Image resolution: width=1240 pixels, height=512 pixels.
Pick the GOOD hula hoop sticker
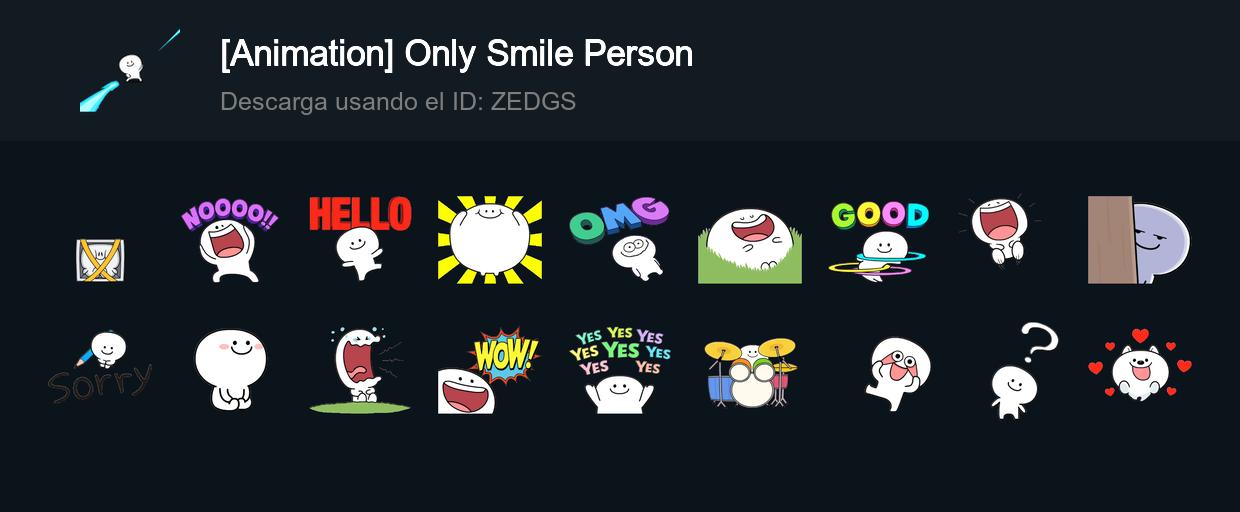click(x=880, y=240)
